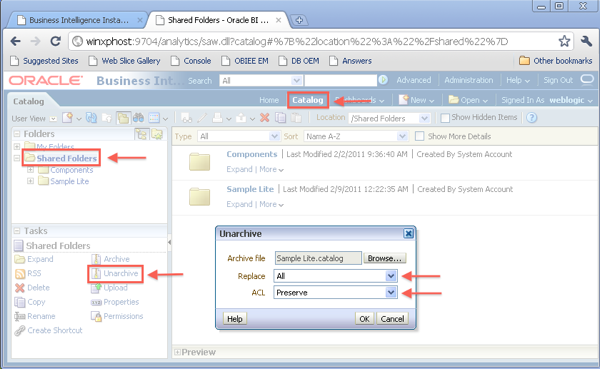Viewport: 600px width, 369px height.
Task: Open the search scope All dropdown
Action: click(x=296, y=80)
